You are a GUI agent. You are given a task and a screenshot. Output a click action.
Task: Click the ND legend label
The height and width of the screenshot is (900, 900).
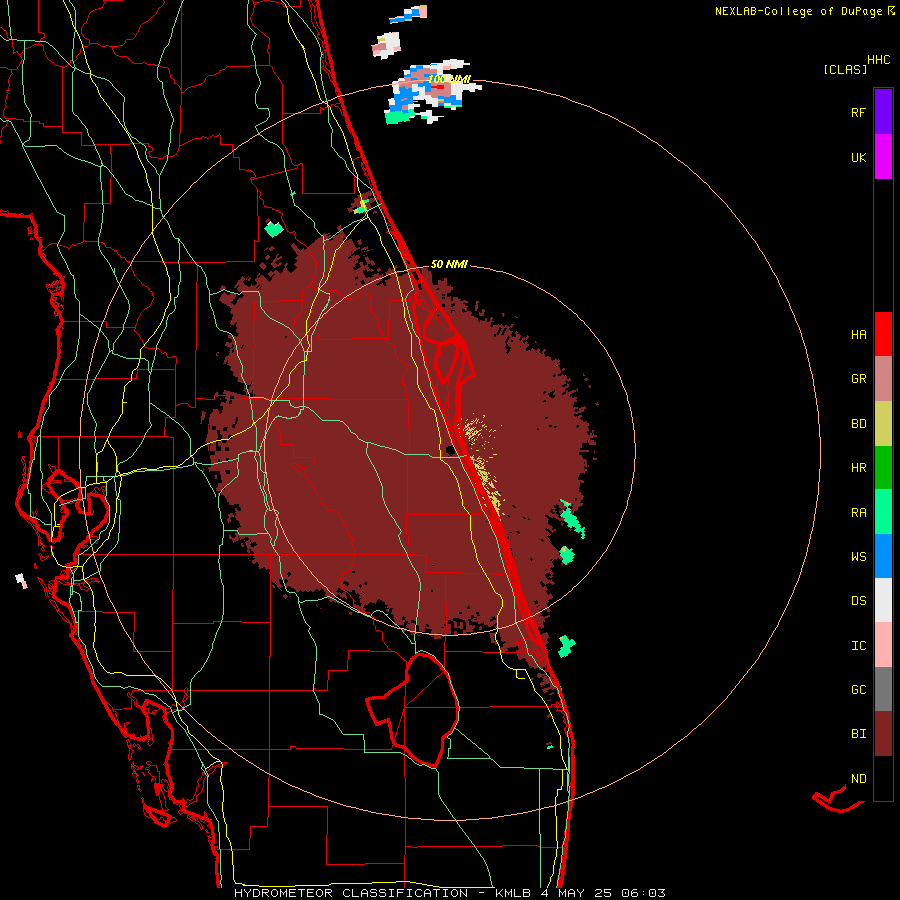click(858, 779)
